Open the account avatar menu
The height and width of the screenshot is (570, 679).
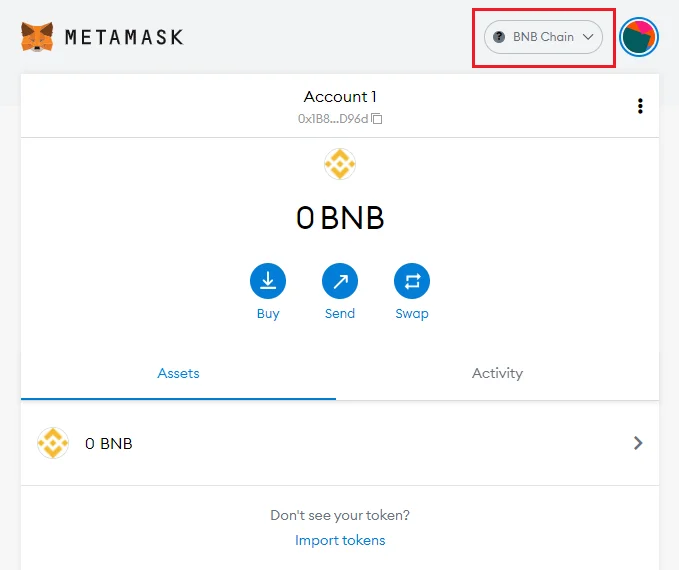pyautogui.click(x=639, y=37)
